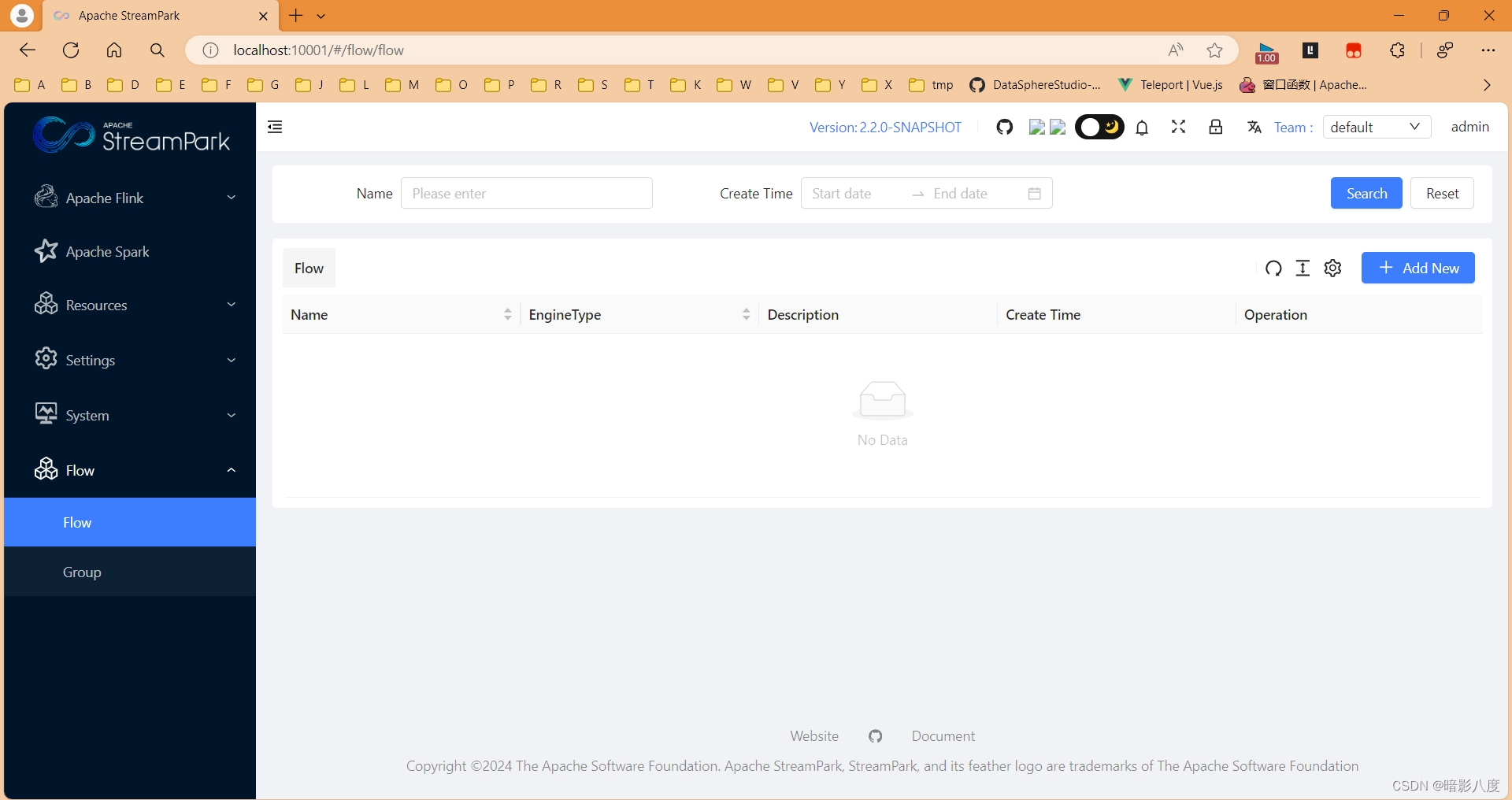Click the Search button

pos(1366,194)
